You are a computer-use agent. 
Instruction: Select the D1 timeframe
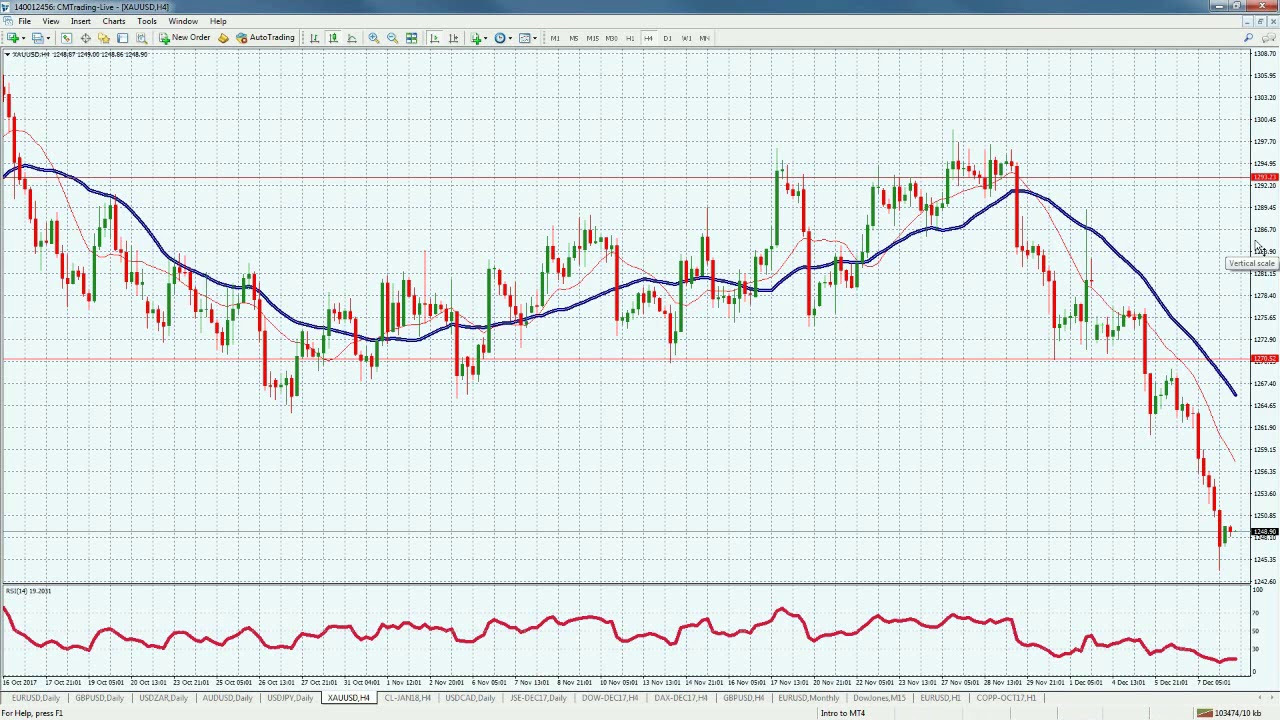click(x=667, y=38)
